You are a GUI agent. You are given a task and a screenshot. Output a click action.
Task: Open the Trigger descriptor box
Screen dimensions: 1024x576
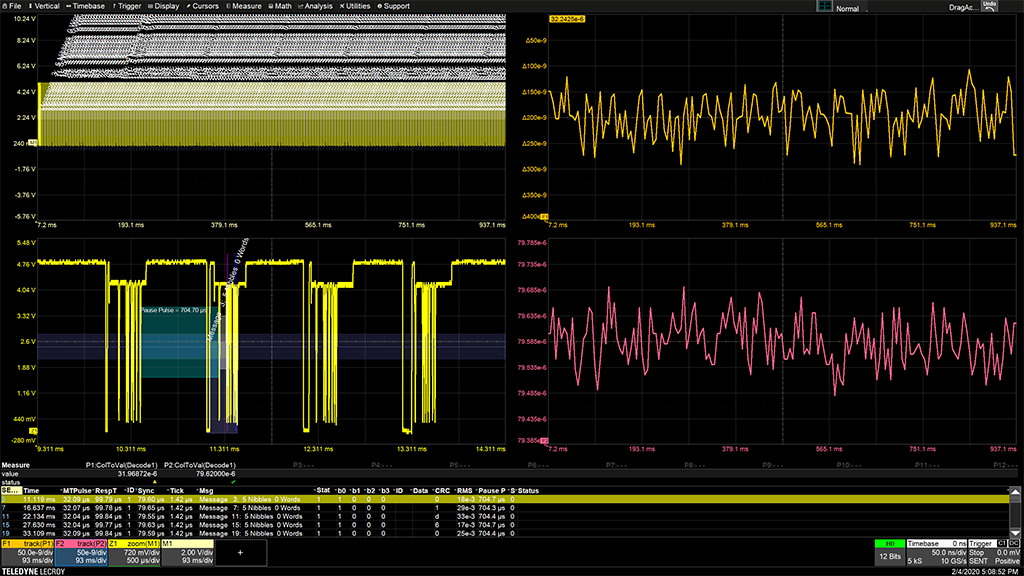tap(995, 552)
